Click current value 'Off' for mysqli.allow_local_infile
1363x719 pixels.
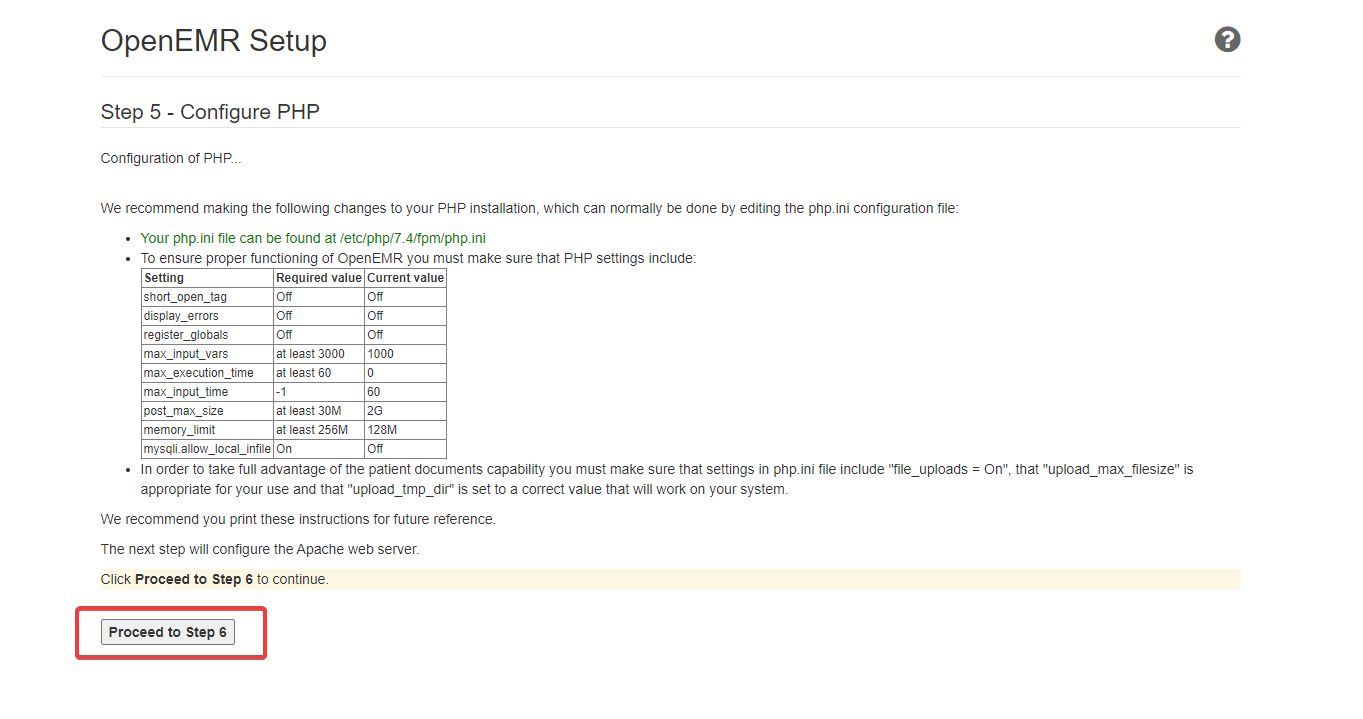coord(405,449)
